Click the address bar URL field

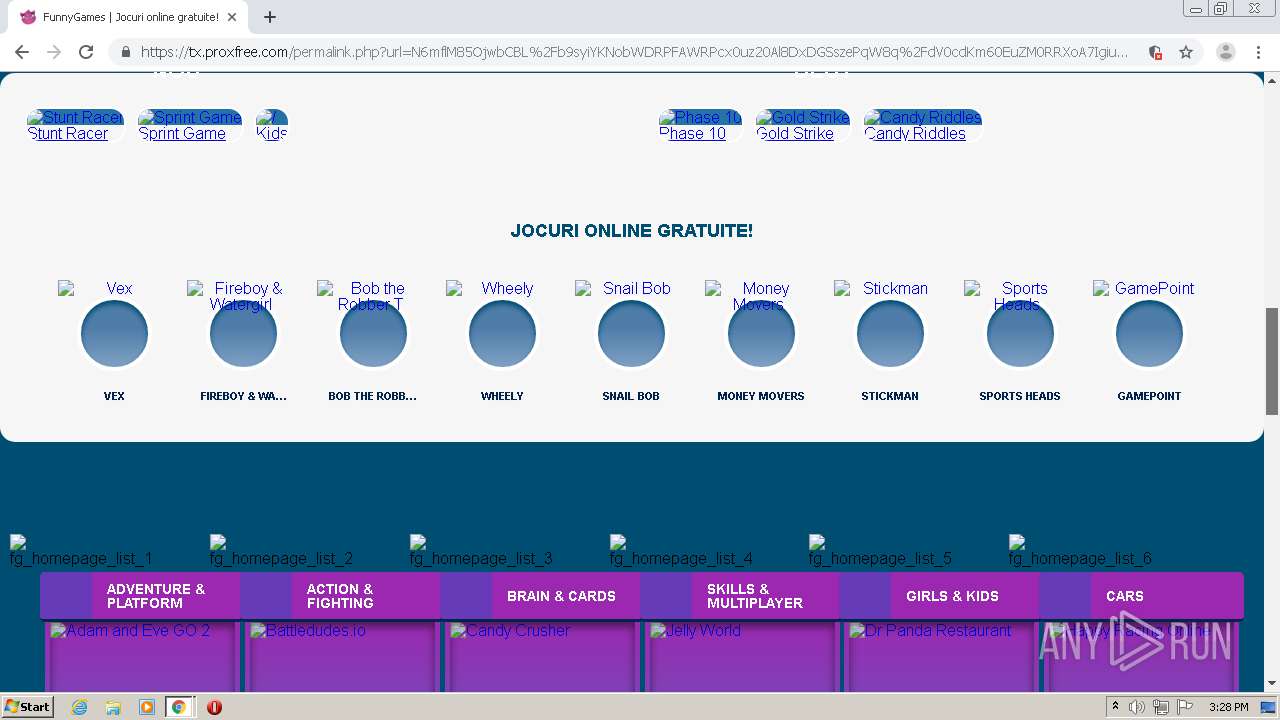click(x=634, y=52)
